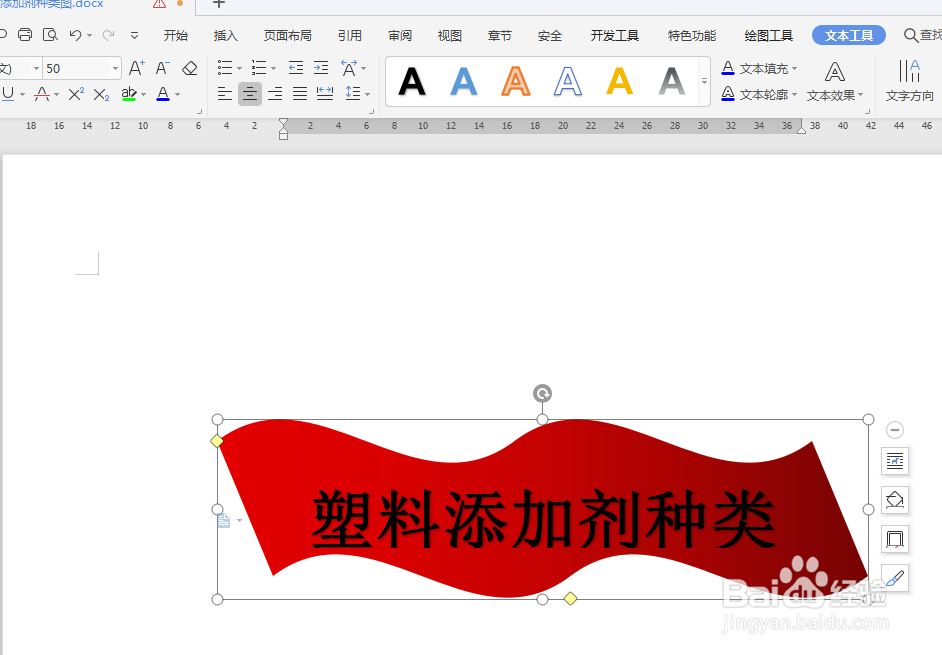Screen dimensions: 942x655
Task: Toggle strikethrough text formatting
Action: [41, 94]
